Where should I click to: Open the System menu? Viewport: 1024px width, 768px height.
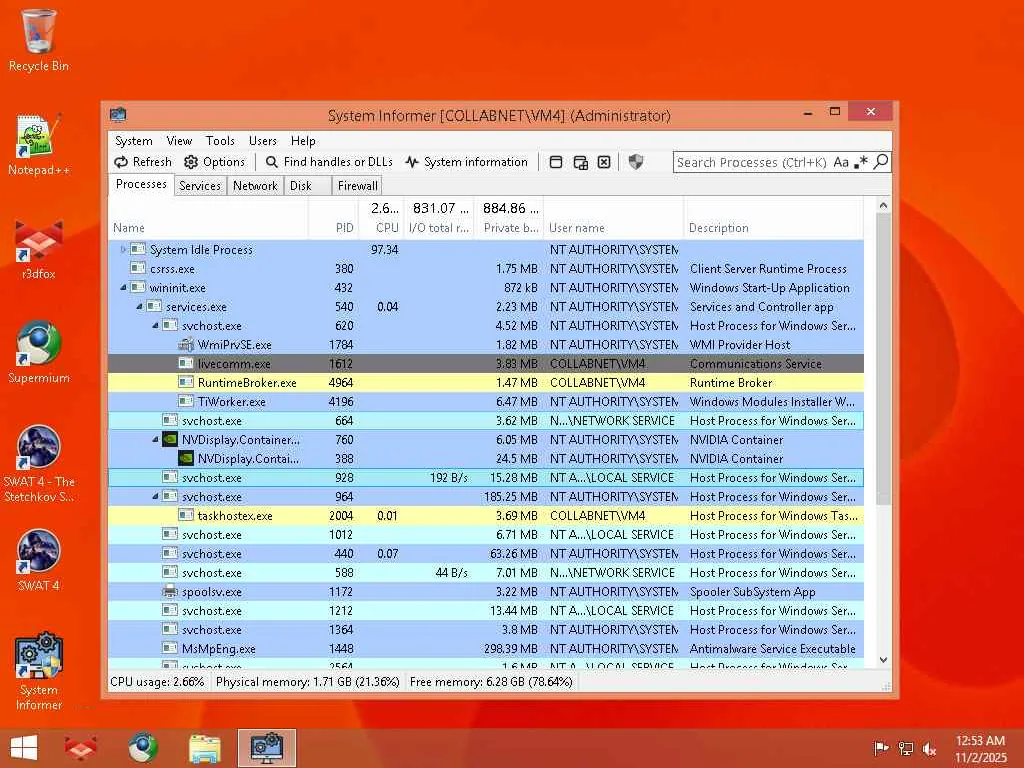point(133,140)
